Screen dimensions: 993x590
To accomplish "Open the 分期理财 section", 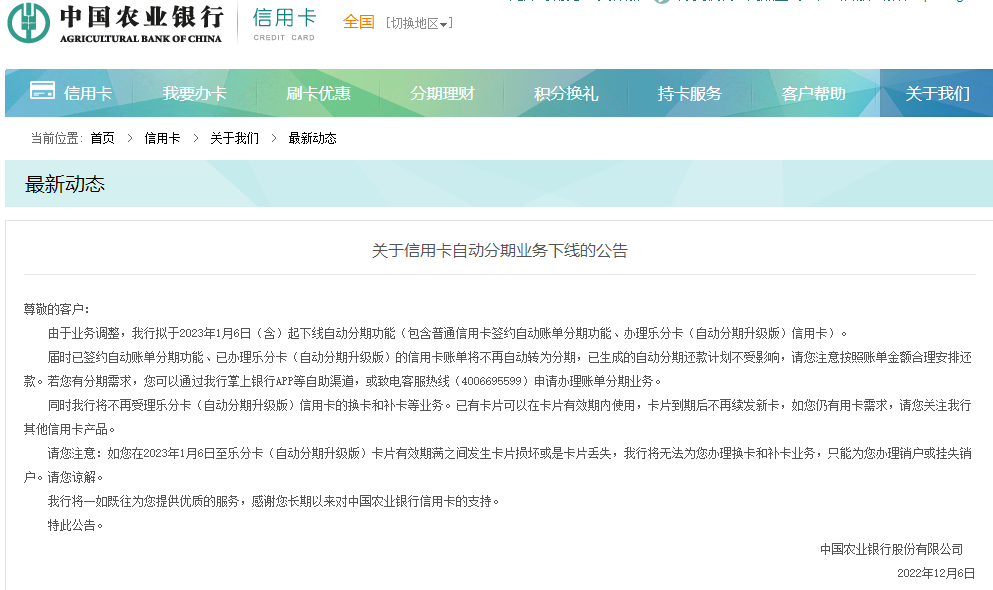I will (441, 91).
